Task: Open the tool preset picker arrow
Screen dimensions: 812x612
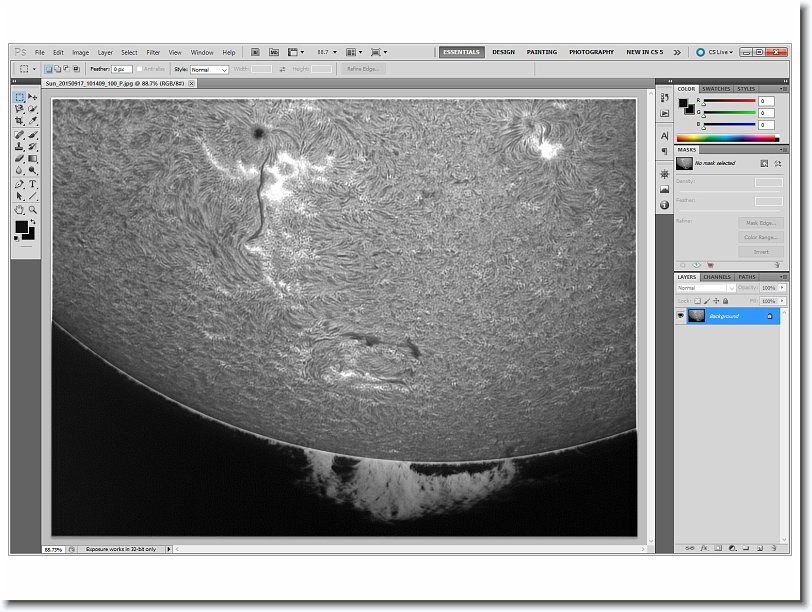Action: tap(34, 69)
